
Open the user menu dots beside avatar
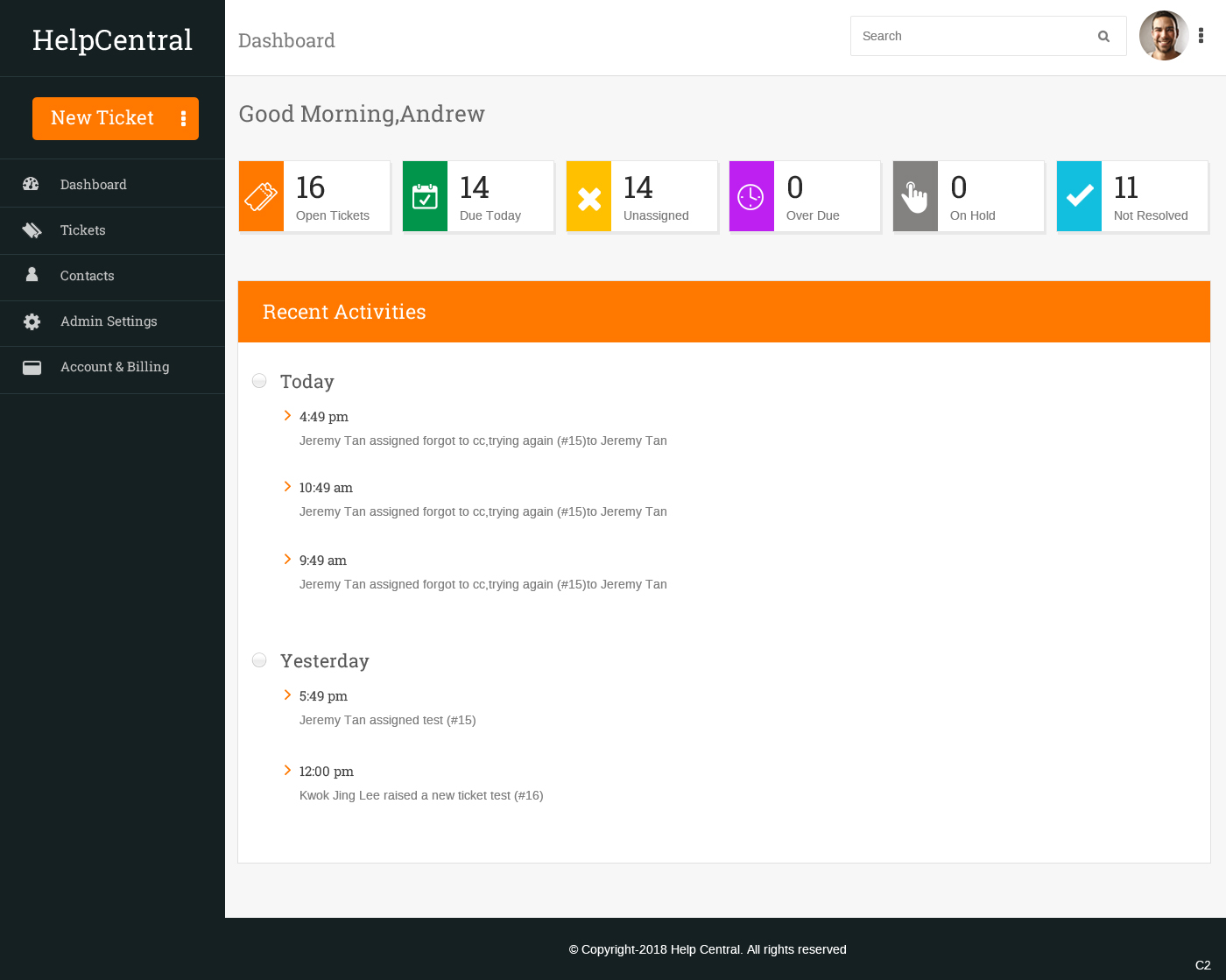pos(1201,36)
